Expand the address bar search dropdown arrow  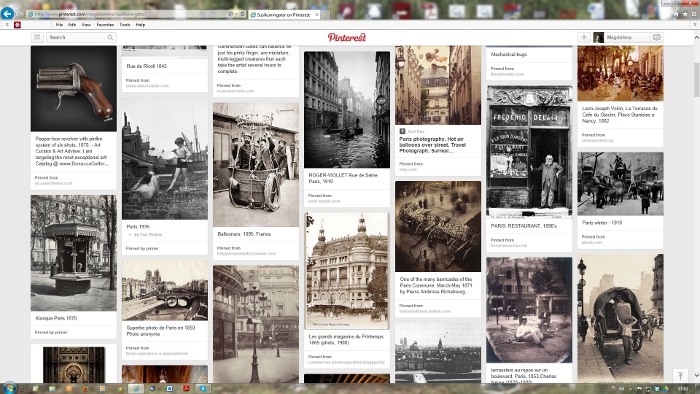(236, 14)
